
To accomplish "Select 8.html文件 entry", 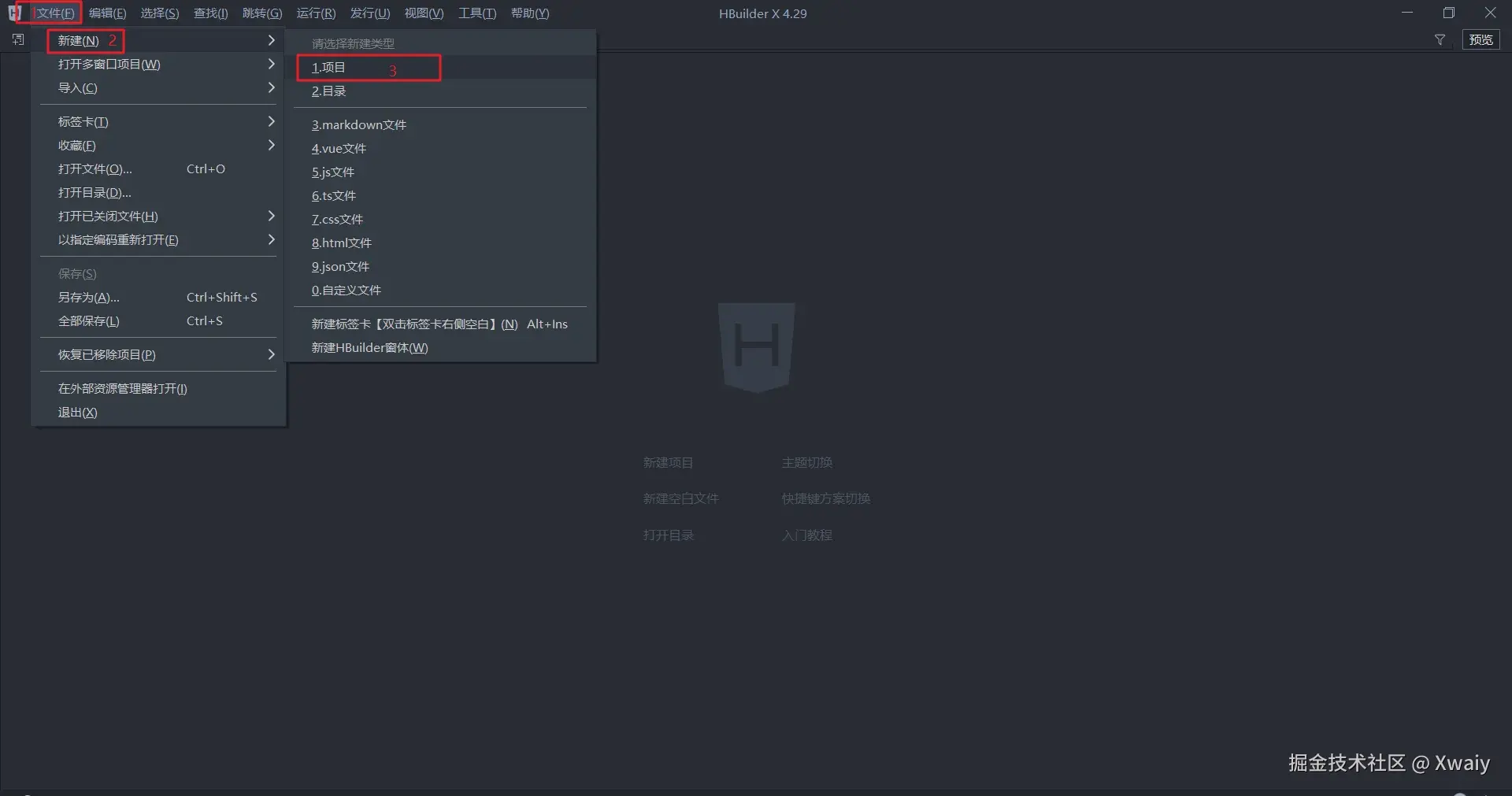I will pyautogui.click(x=440, y=243).
